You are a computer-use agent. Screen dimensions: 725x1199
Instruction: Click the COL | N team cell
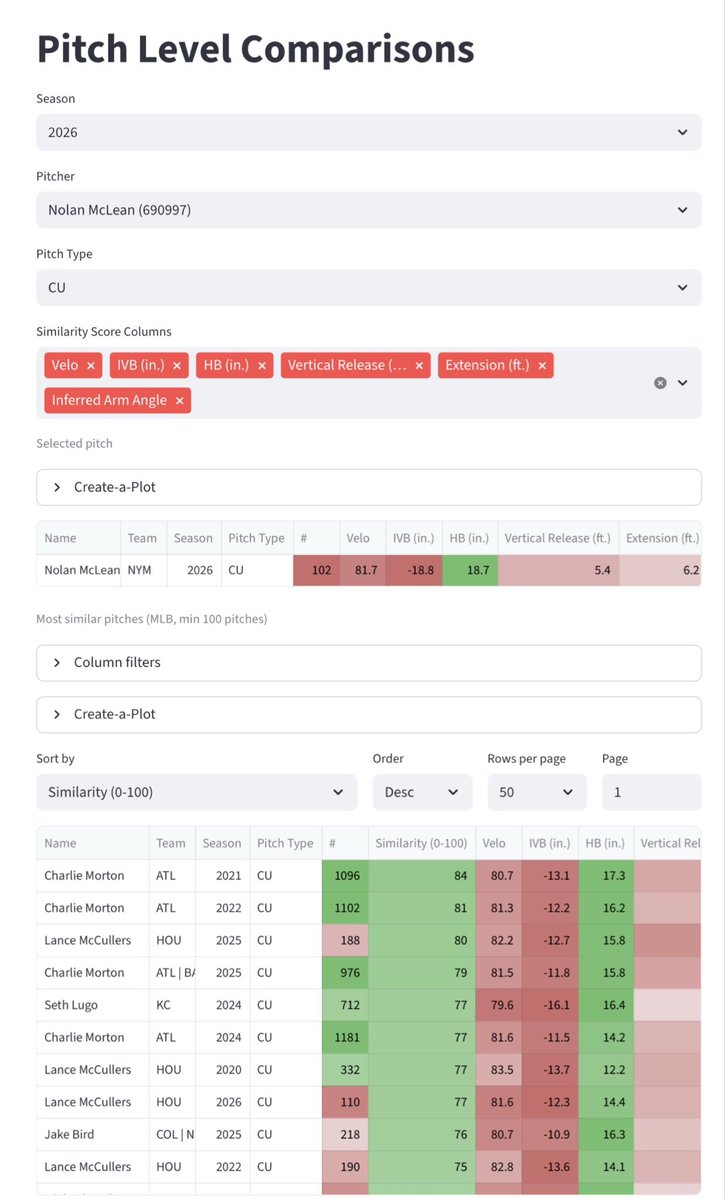point(172,1134)
